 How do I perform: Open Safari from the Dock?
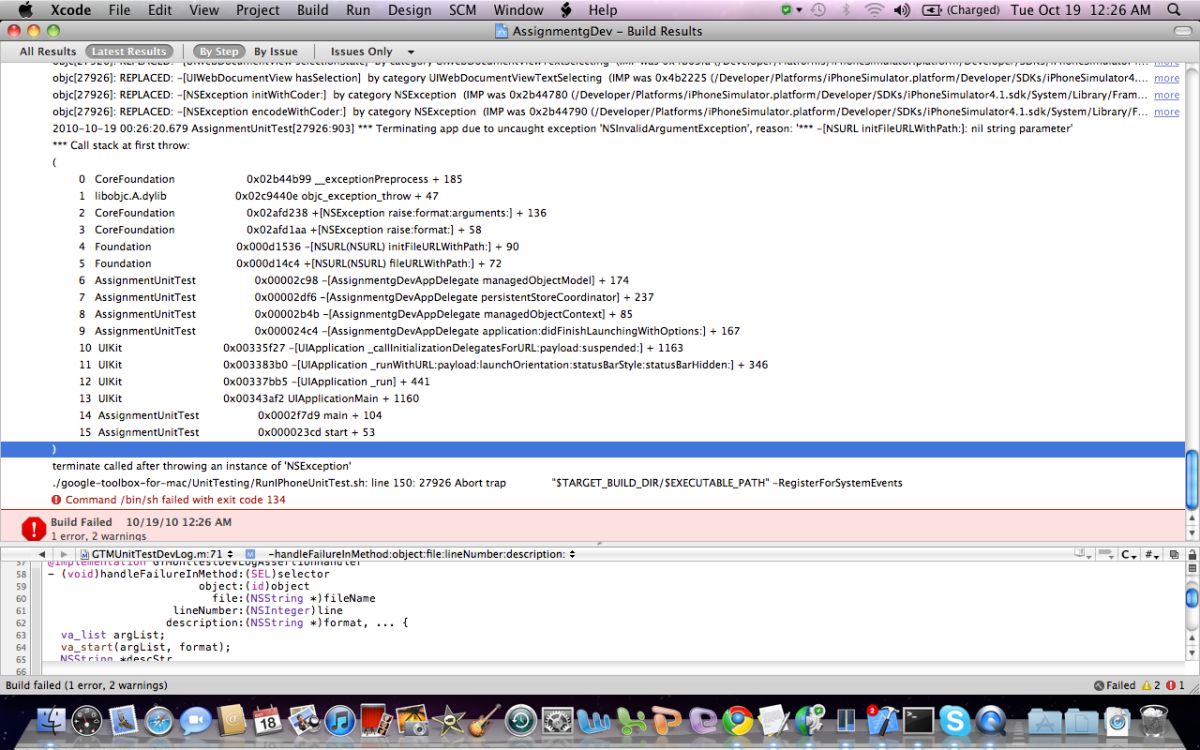click(159, 719)
